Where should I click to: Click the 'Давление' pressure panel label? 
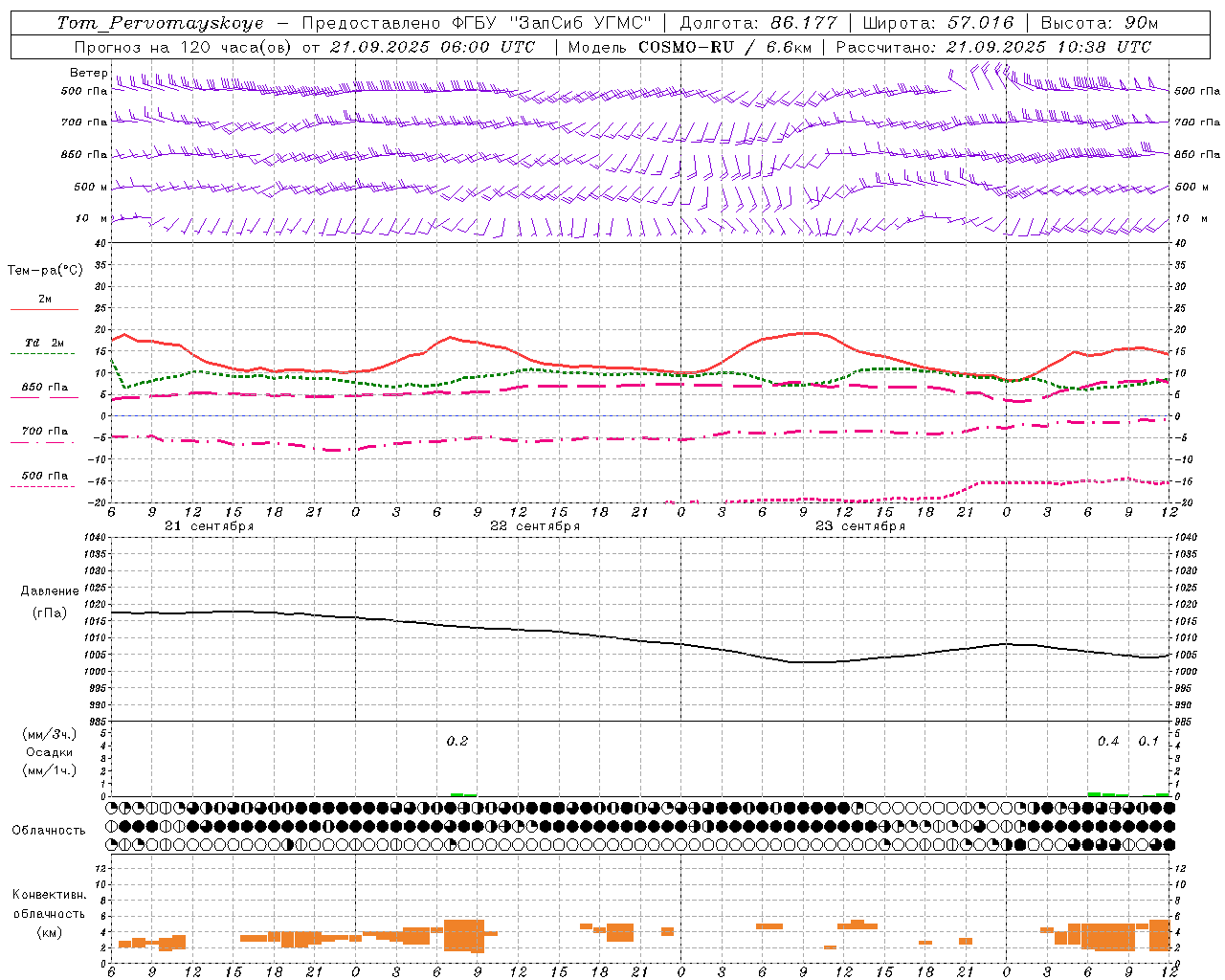coord(50,591)
